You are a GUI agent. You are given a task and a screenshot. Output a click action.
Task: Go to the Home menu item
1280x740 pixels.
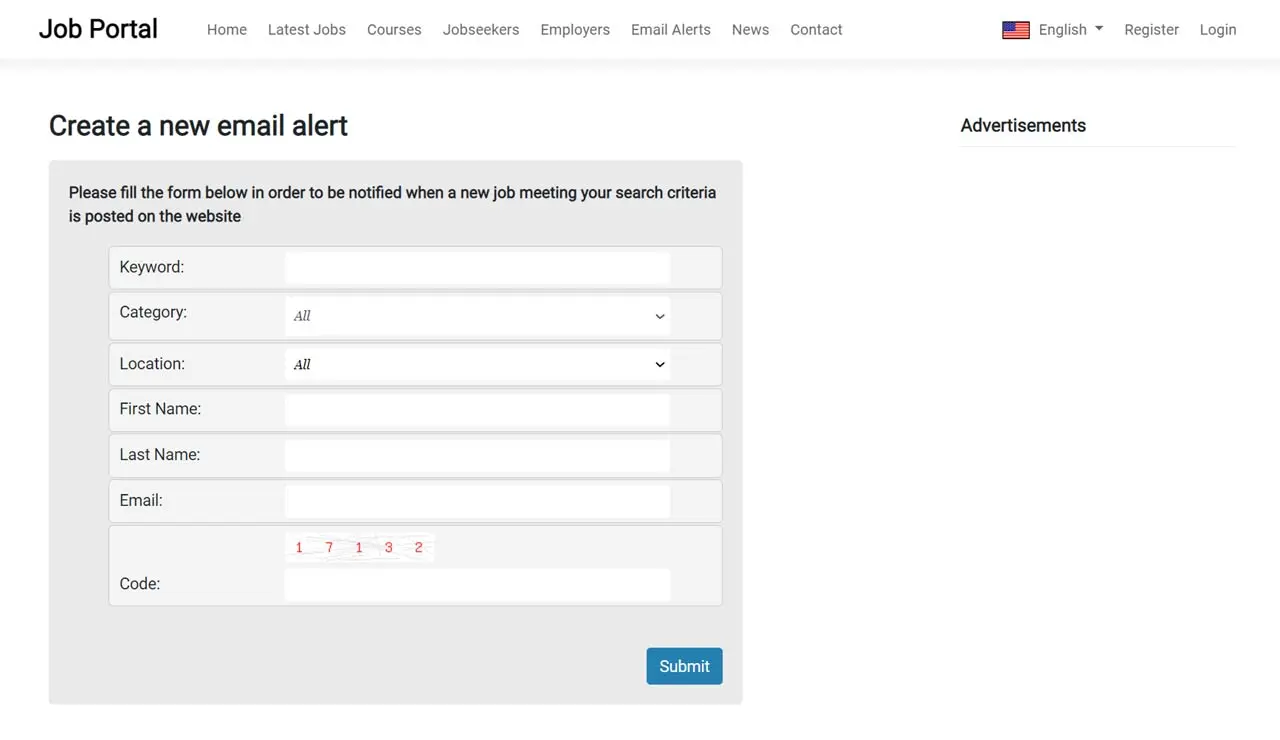point(227,30)
